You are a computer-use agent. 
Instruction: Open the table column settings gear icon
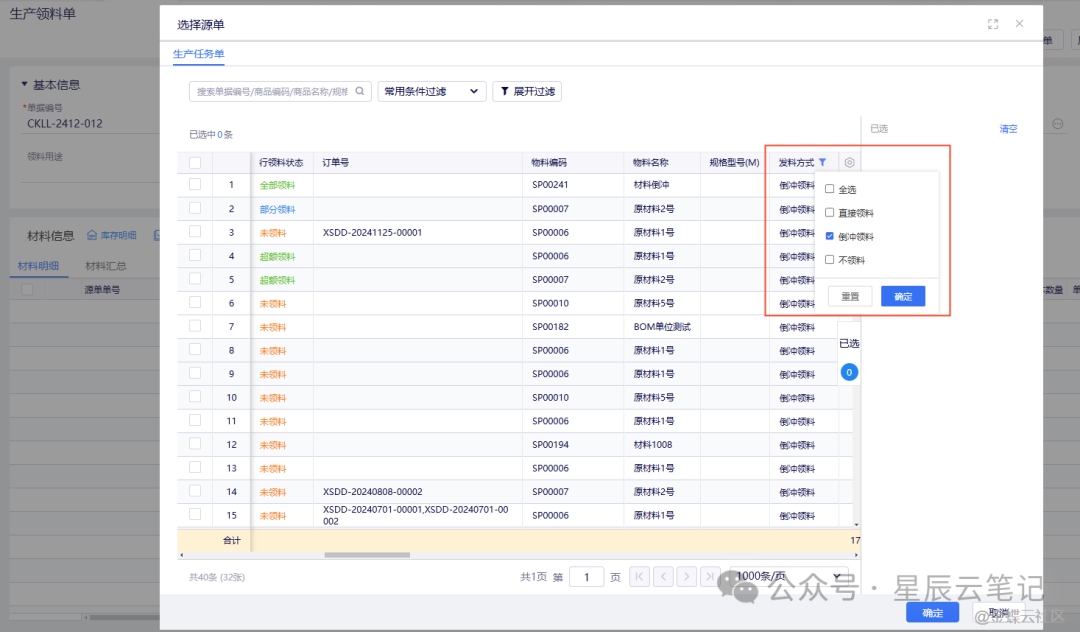click(849, 162)
